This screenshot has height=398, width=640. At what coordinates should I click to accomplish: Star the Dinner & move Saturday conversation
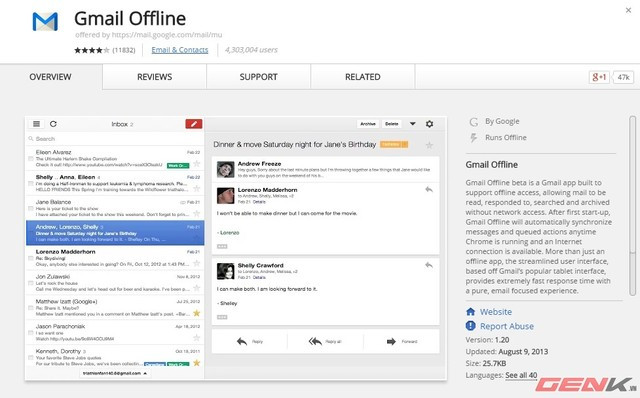click(429, 145)
